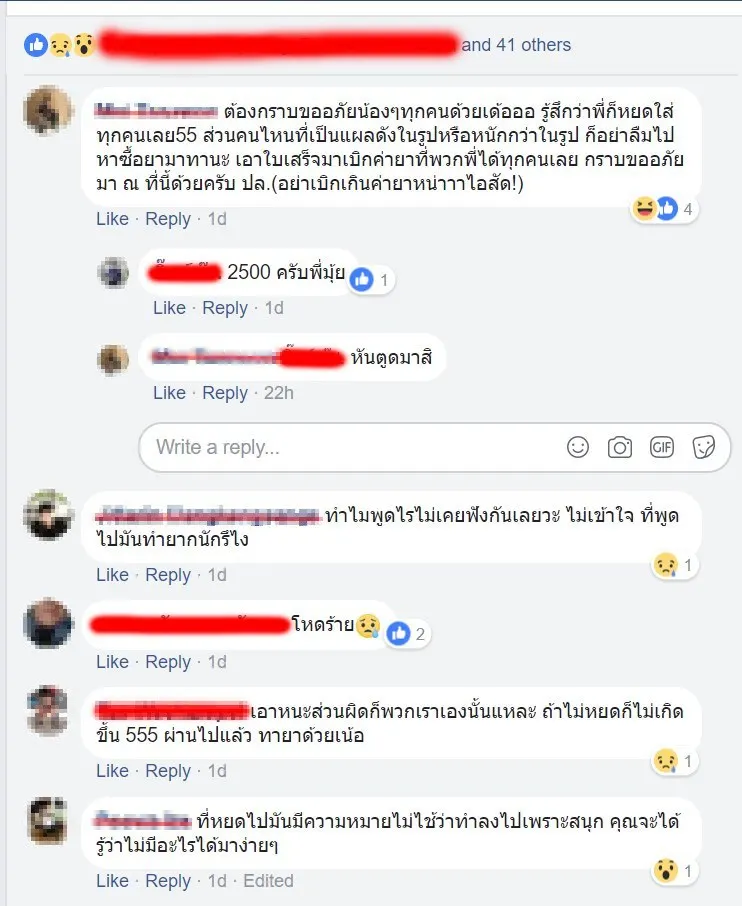The height and width of the screenshot is (906, 742).
Task: Click the like count on the 2500 reply
Action: pyautogui.click(x=384, y=280)
